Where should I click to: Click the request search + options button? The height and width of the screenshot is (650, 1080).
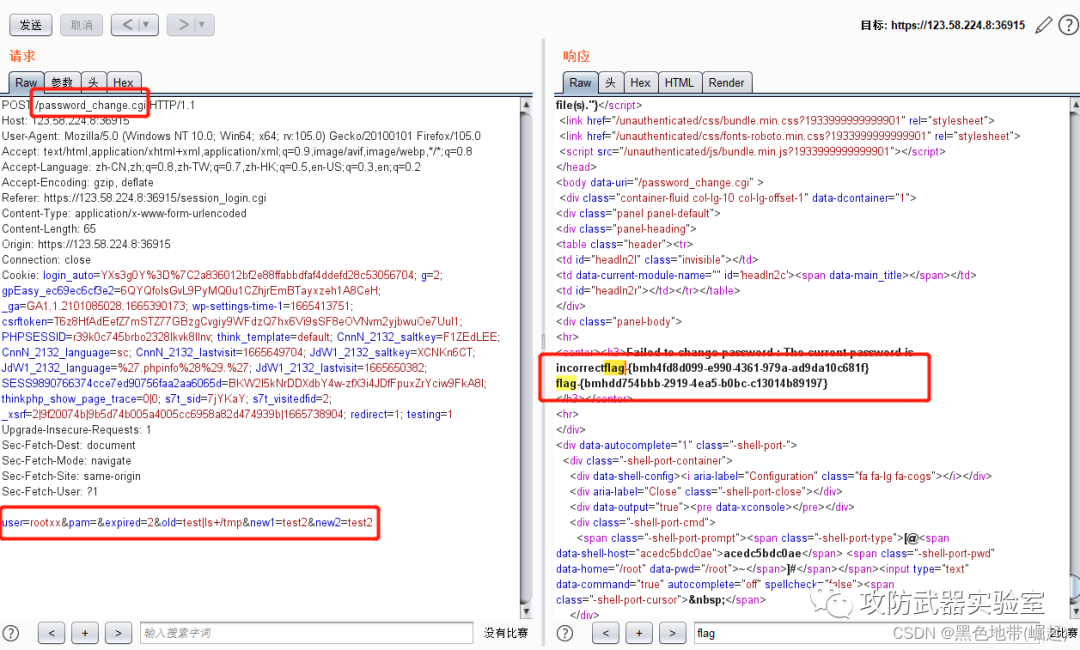[85, 633]
